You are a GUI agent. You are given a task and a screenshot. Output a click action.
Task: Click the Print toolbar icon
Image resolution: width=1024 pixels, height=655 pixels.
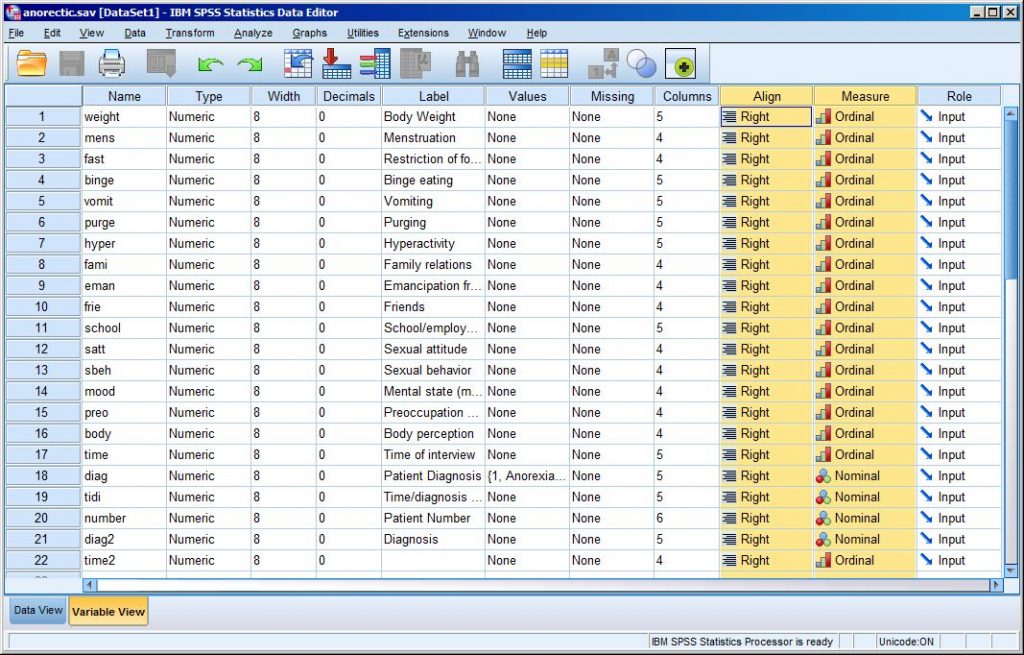point(111,64)
